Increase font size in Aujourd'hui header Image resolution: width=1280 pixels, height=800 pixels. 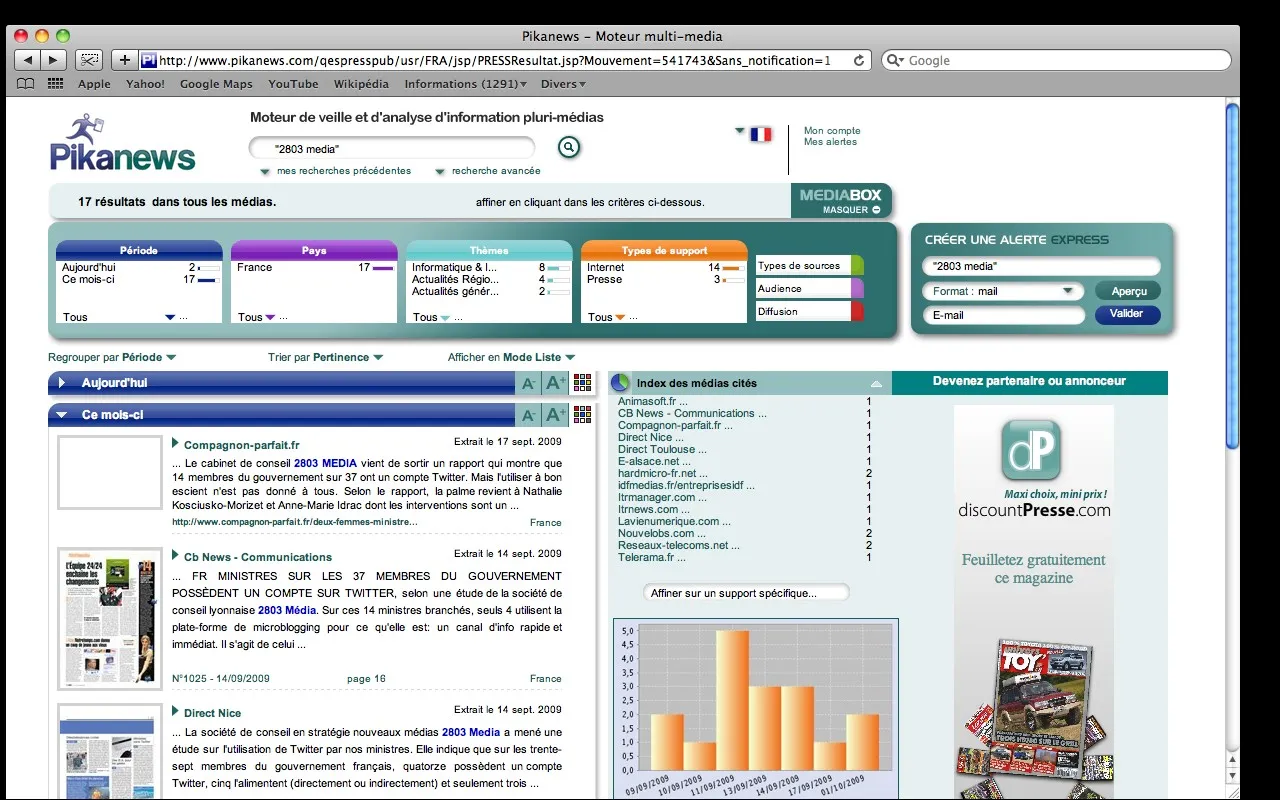coord(556,383)
